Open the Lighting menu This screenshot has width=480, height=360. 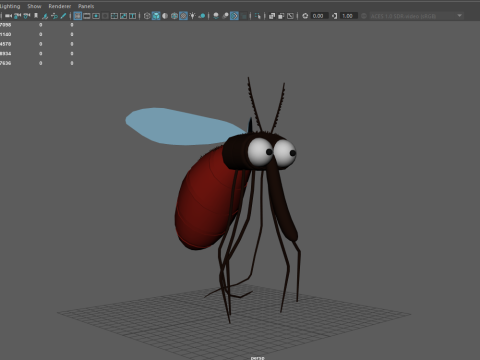10,6
